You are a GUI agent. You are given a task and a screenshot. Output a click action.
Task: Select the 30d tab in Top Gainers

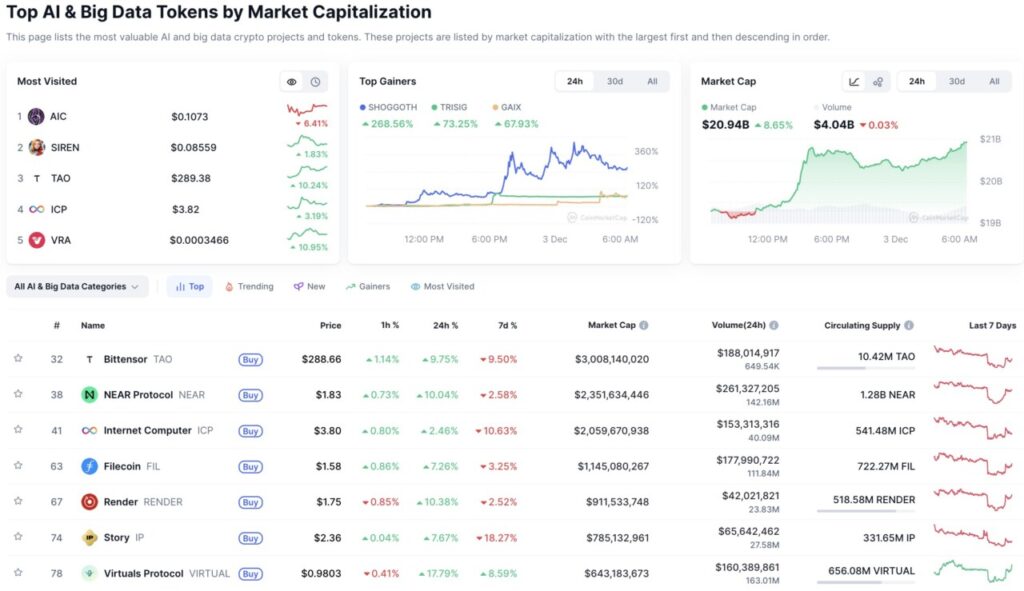coord(614,82)
